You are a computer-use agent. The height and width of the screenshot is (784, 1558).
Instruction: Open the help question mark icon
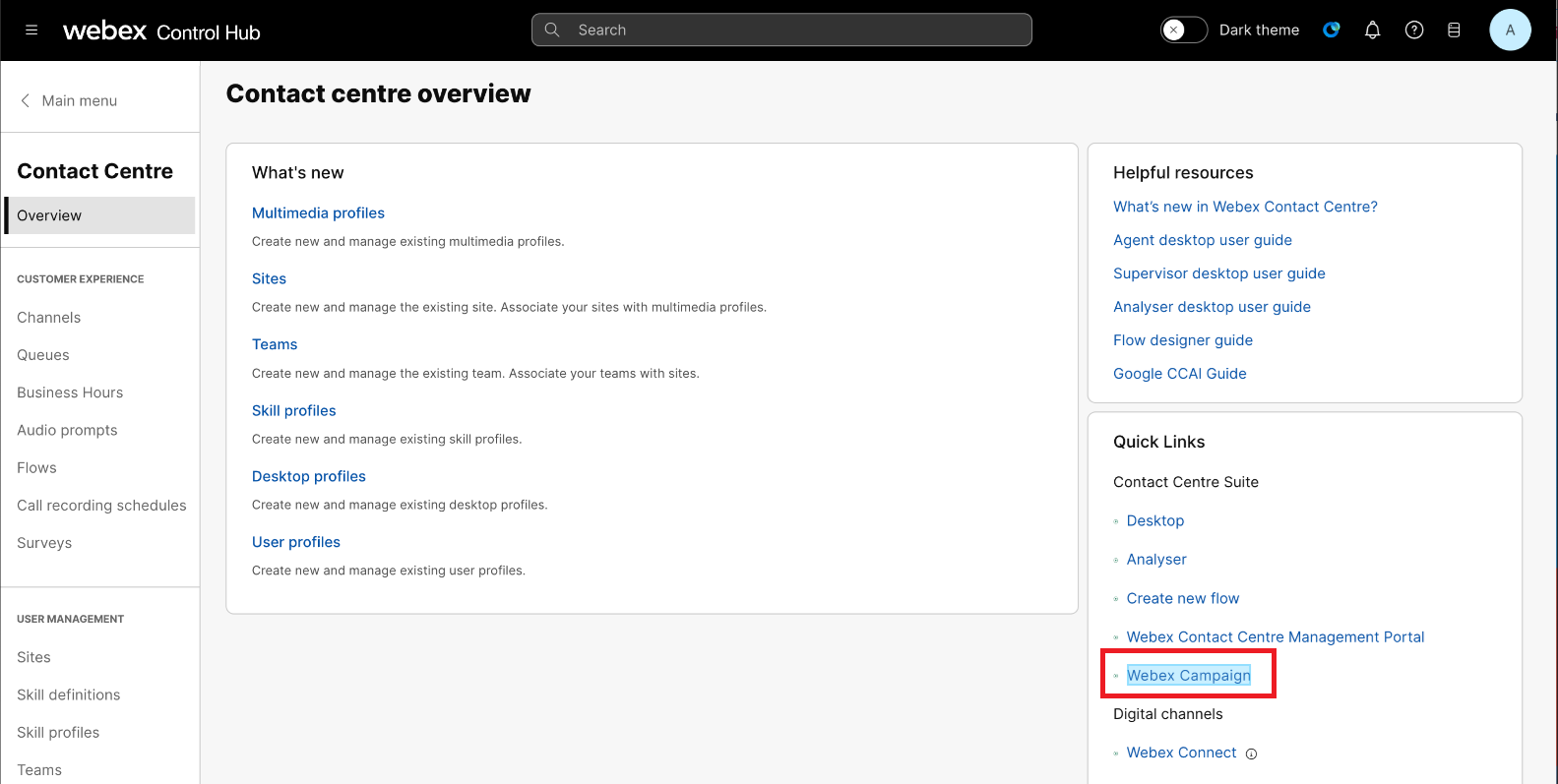coord(1414,30)
